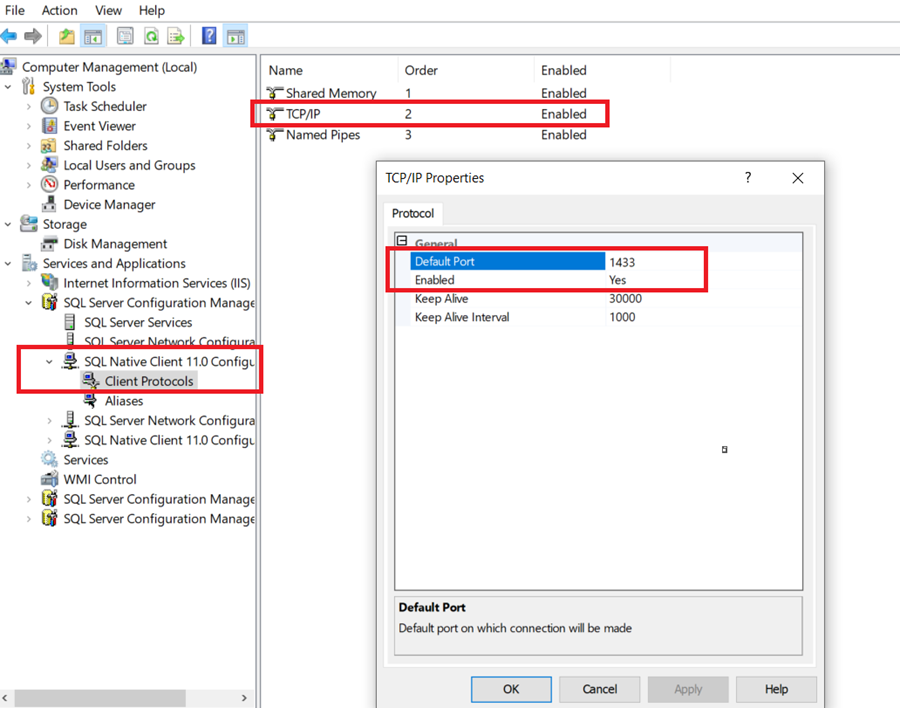This screenshot has height=708, width=900.
Task: Collapse the System Tools node
Action: pos(8,87)
